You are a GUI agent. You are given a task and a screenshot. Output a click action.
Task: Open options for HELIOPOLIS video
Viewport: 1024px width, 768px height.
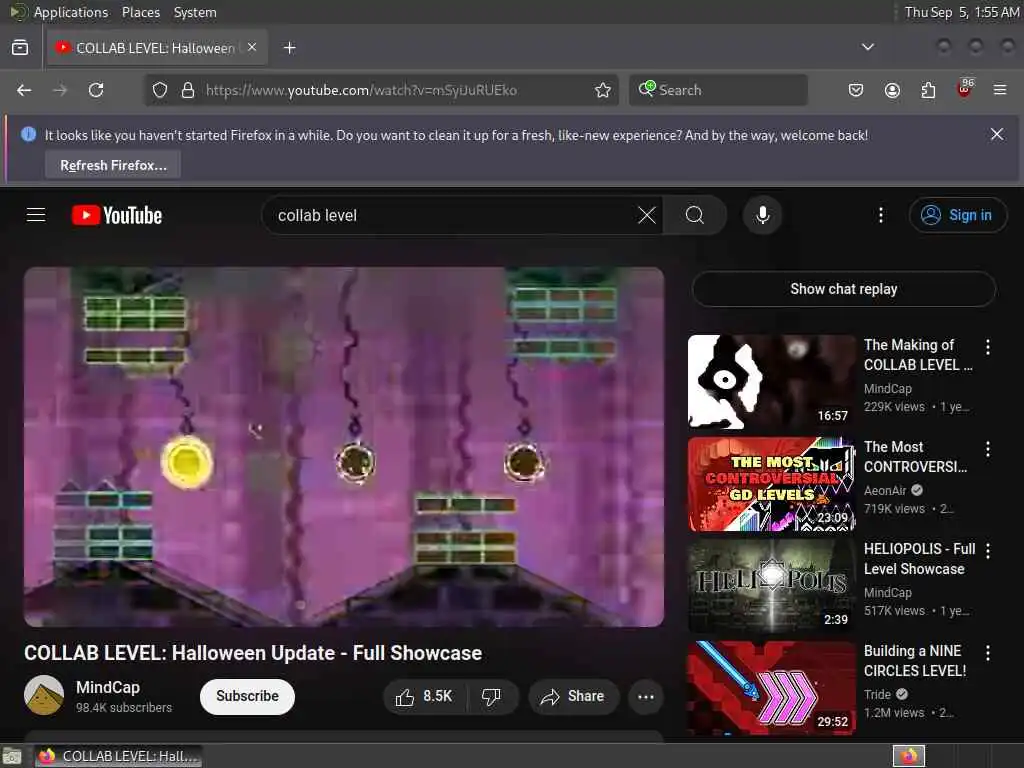987,551
